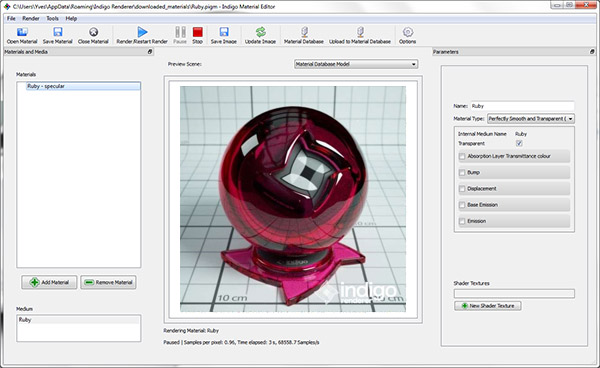Click the Indigo app icon in title bar
The height and width of the screenshot is (368, 600).
pyautogui.click(x=7, y=6)
